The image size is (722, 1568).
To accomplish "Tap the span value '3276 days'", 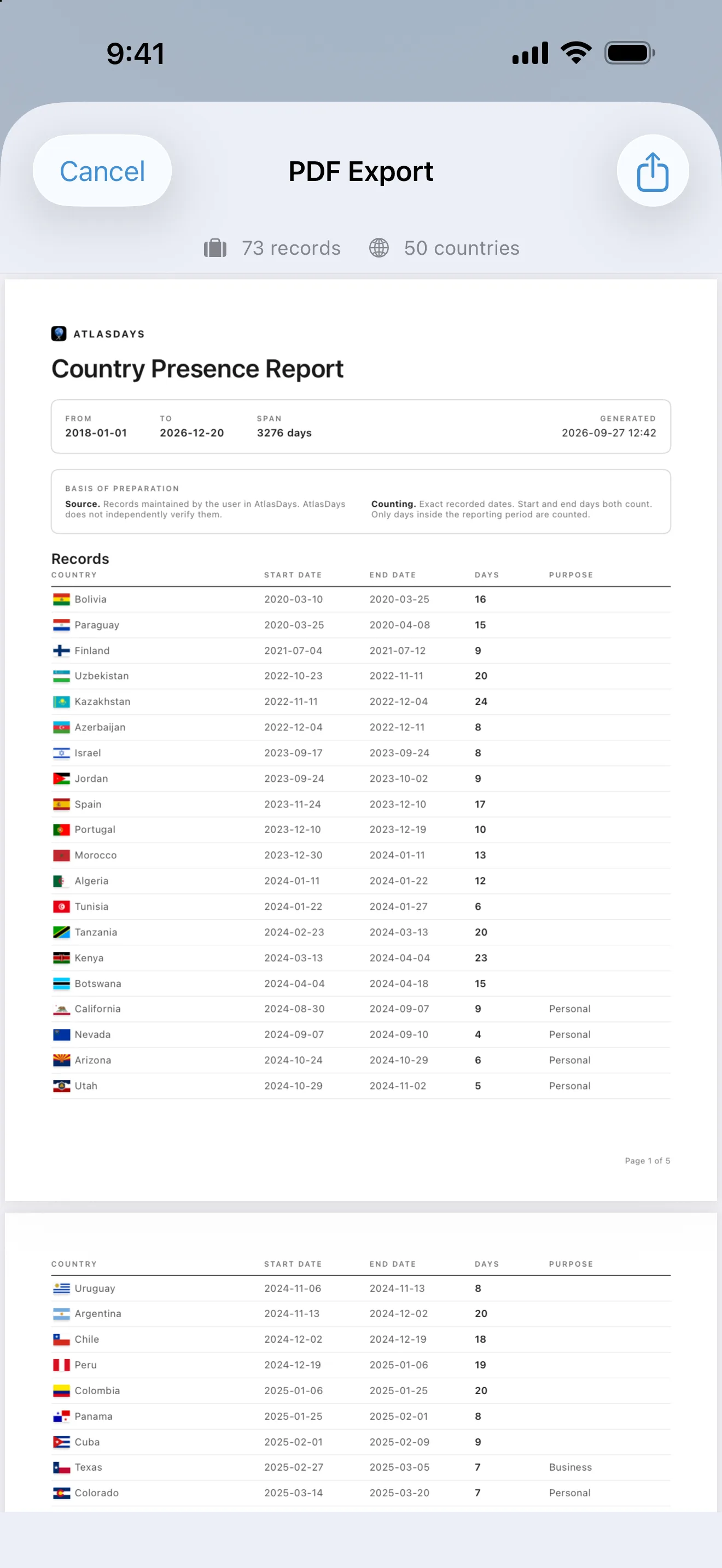I will [x=284, y=433].
